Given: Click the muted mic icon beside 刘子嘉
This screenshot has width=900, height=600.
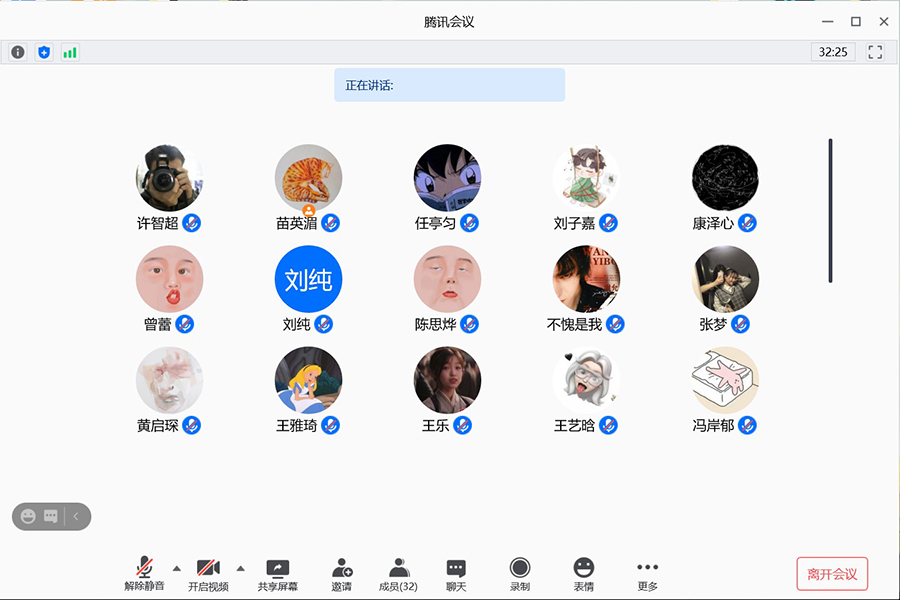Looking at the screenshot, I should [x=608, y=223].
